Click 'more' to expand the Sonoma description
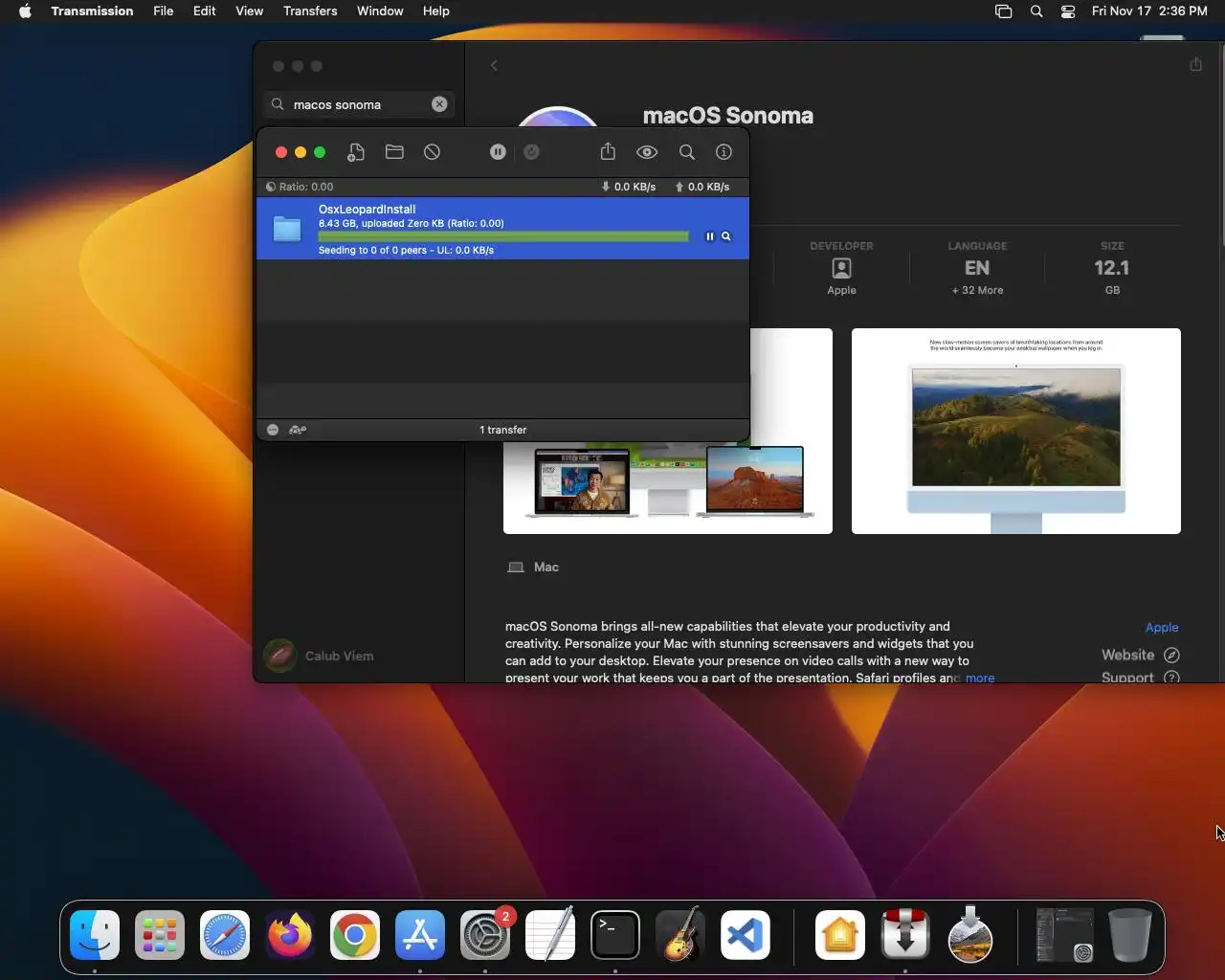This screenshot has height=980, width=1225. (x=980, y=678)
